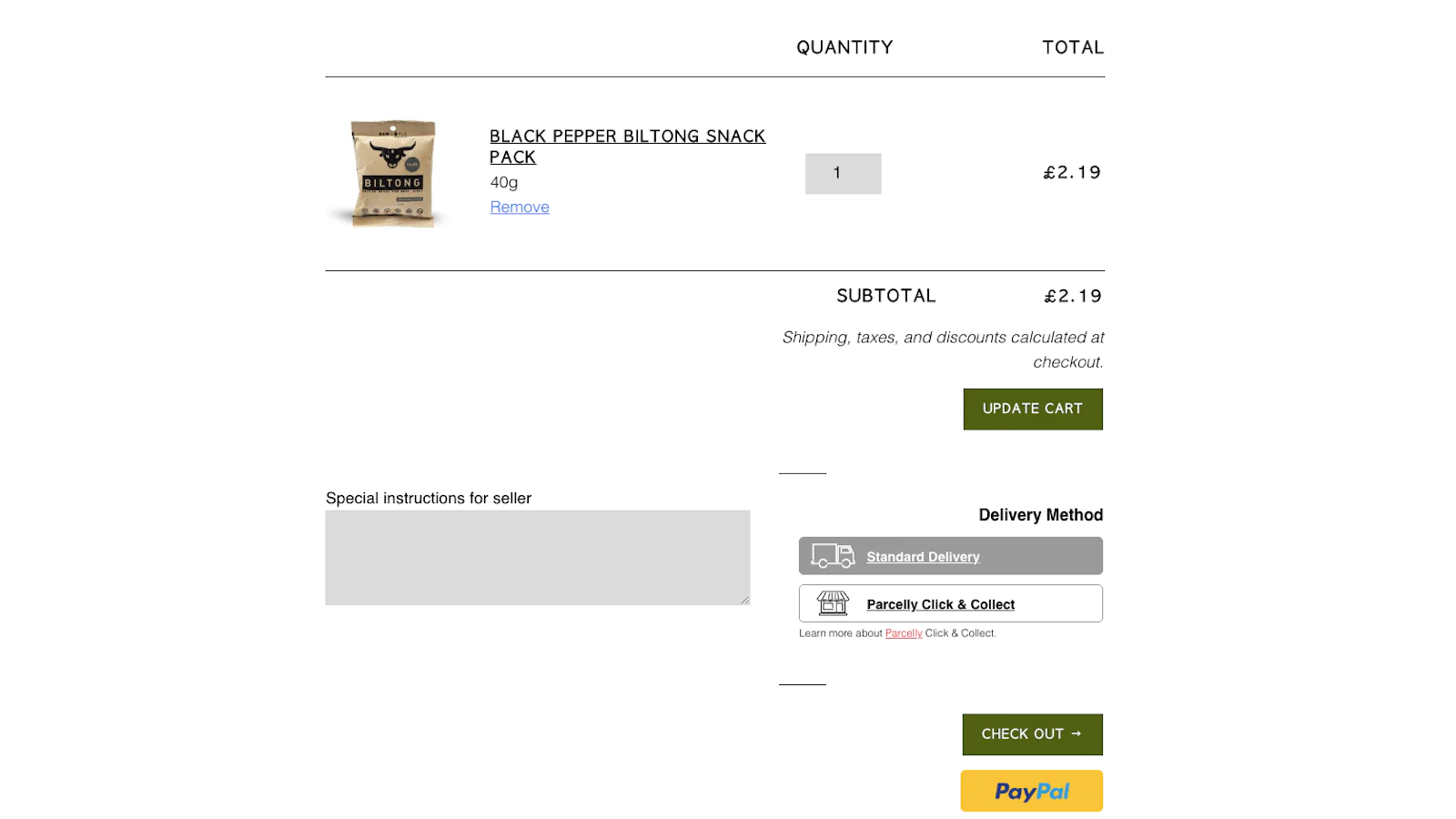Image resolution: width=1456 pixels, height=819 pixels.
Task: Follow the red Parcelly learn-more link
Action: coord(904,633)
